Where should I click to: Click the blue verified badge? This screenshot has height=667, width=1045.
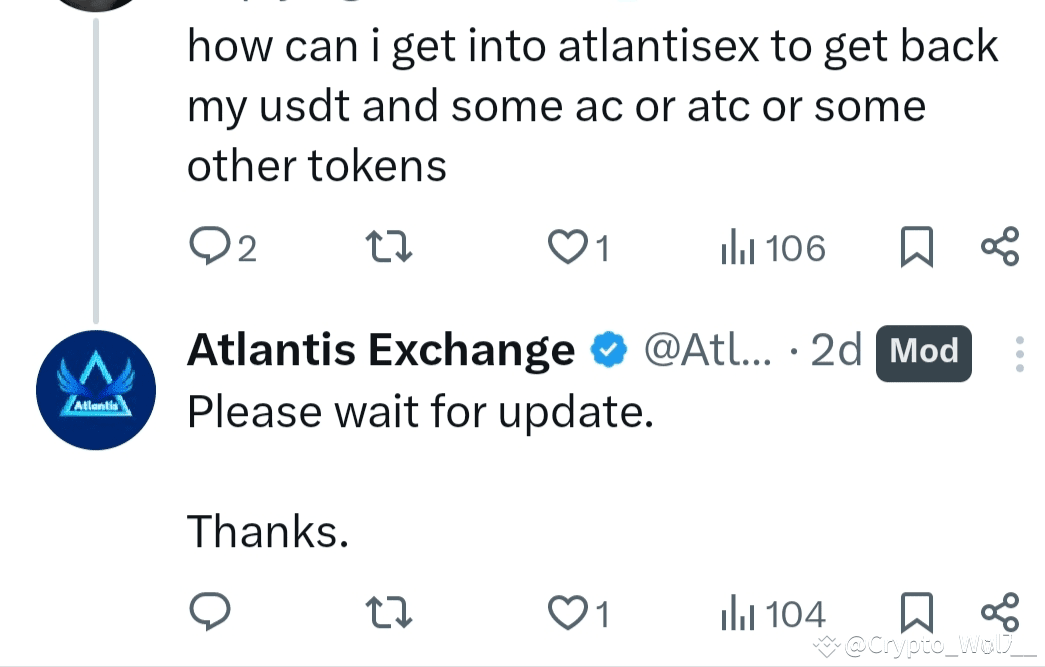tap(609, 350)
